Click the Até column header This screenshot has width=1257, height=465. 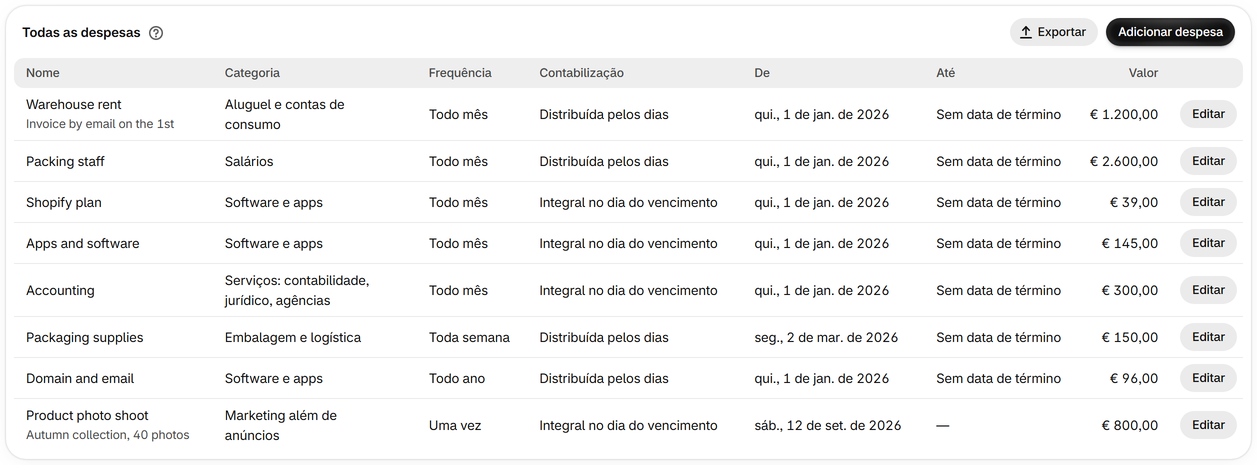[x=945, y=73]
